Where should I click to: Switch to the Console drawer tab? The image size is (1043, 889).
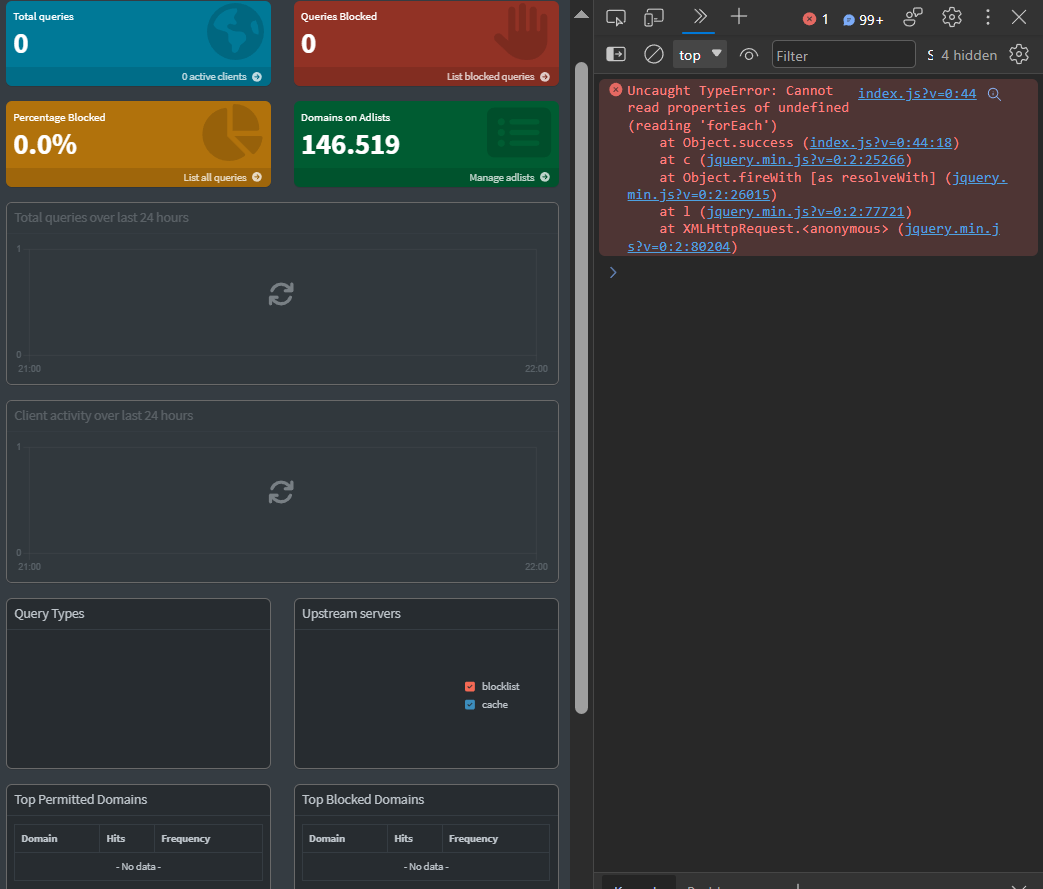(639, 885)
